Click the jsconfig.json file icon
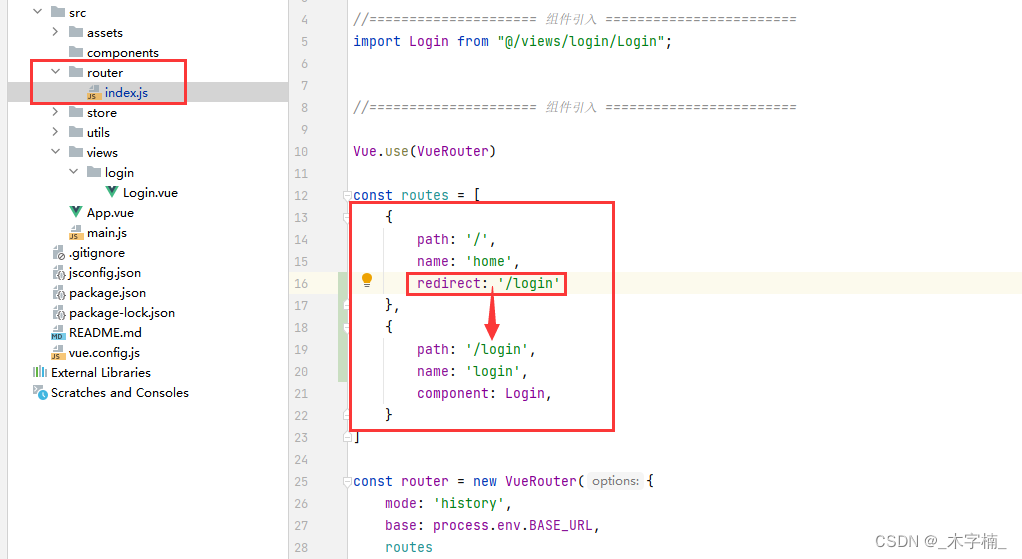This screenshot has height=559, width=1022. [59, 272]
